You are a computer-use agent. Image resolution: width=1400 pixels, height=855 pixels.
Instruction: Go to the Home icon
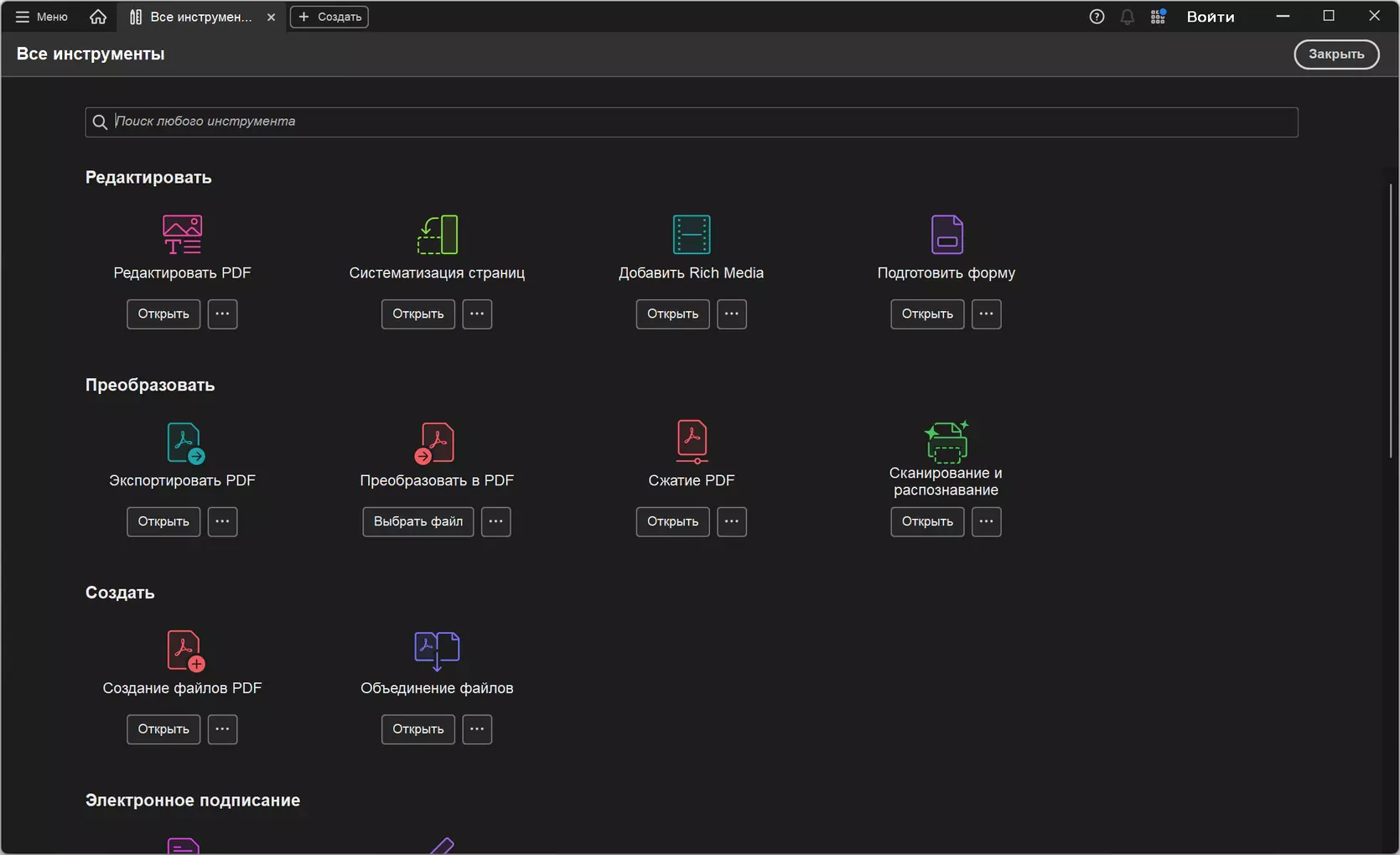98,17
